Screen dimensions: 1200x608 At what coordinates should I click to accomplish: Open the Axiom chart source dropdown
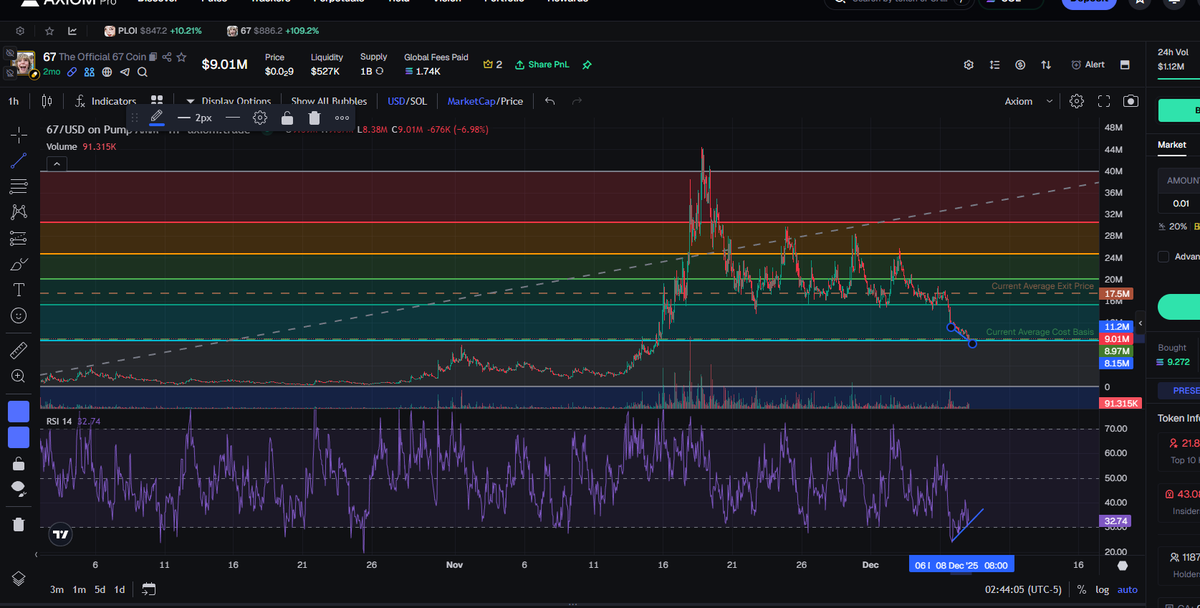[1028, 101]
